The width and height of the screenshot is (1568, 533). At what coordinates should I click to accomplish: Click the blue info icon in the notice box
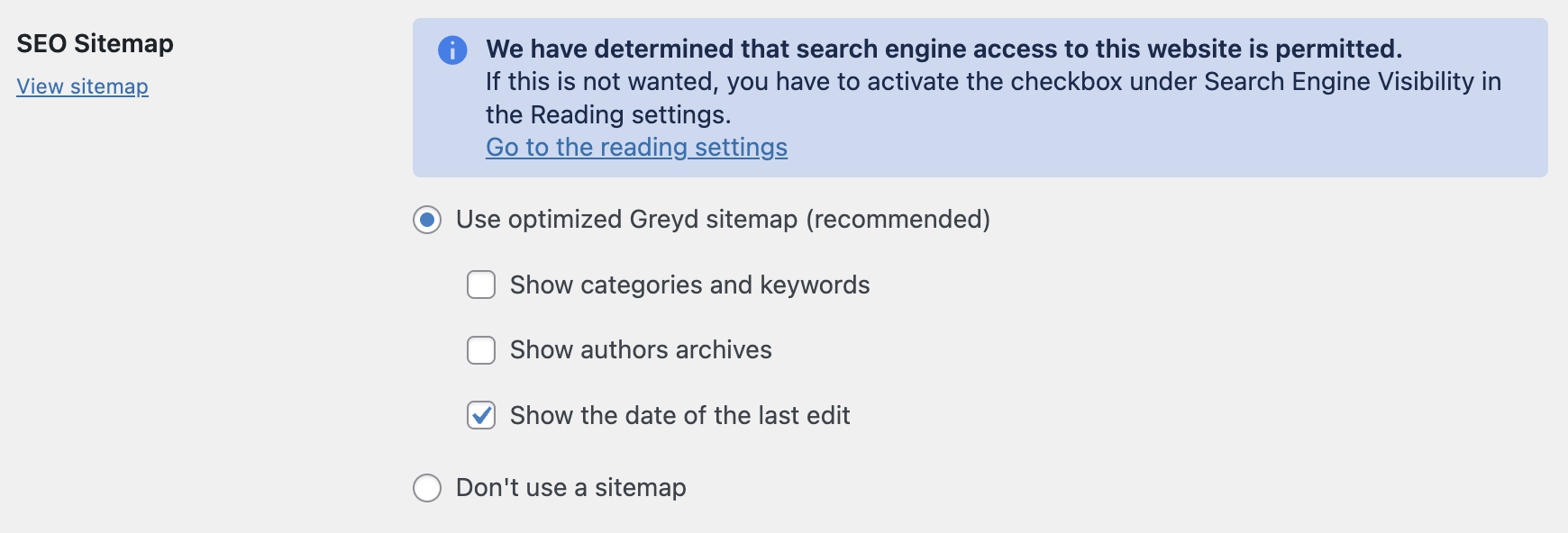(454, 50)
